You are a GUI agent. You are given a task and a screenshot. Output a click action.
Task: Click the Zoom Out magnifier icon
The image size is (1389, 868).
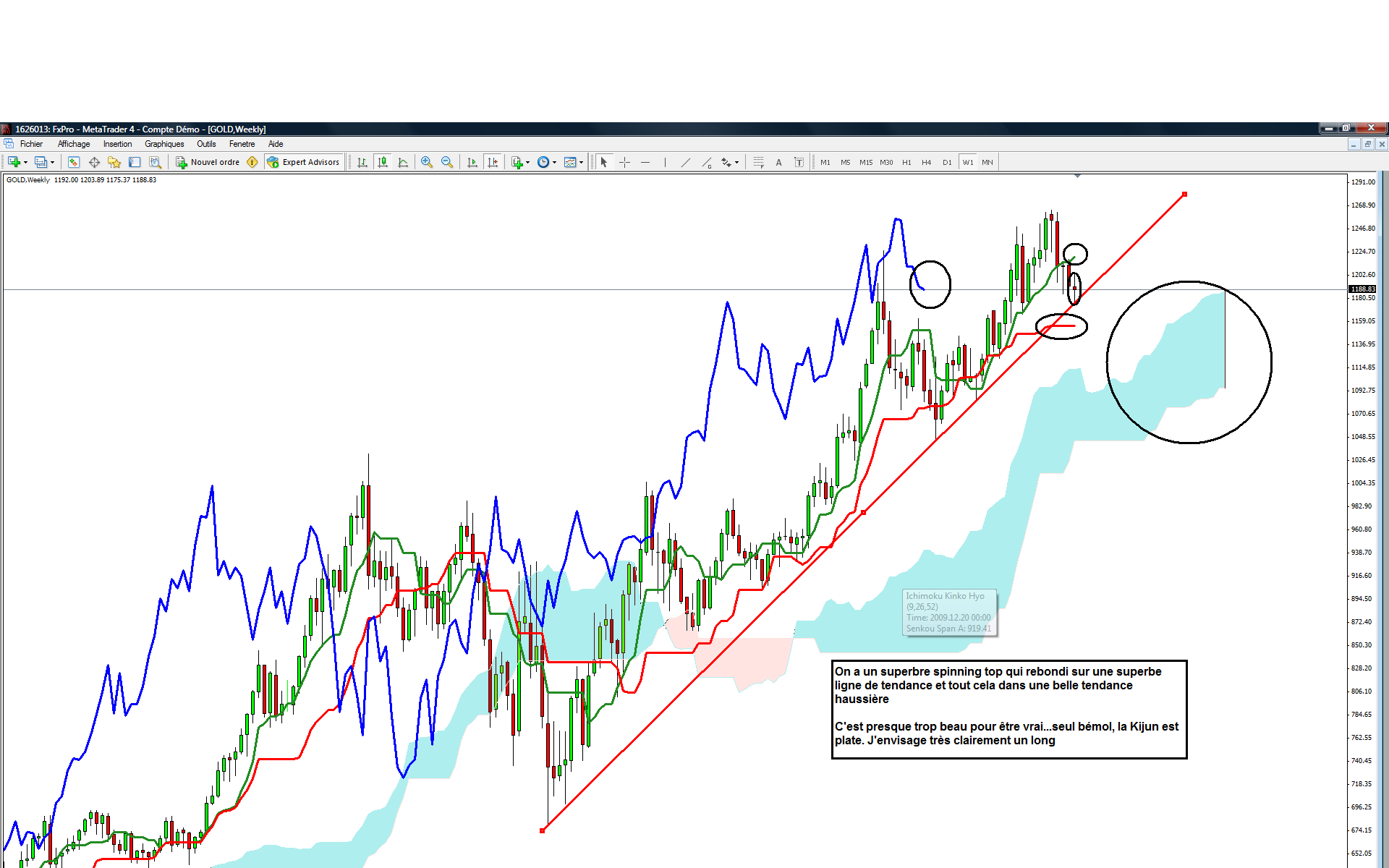coord(447,162)
